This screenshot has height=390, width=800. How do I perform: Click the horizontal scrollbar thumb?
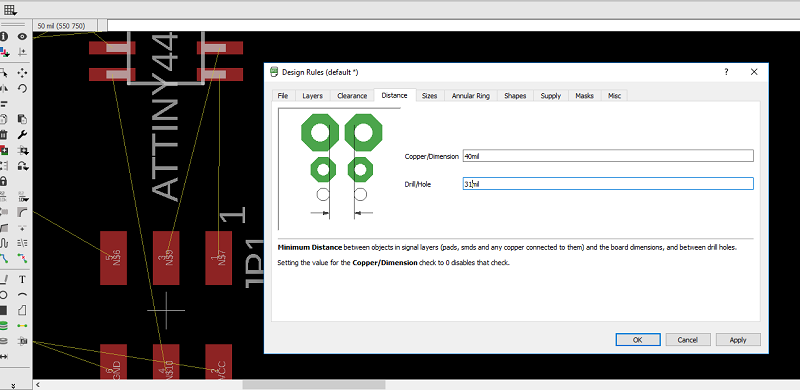point(314,385)
